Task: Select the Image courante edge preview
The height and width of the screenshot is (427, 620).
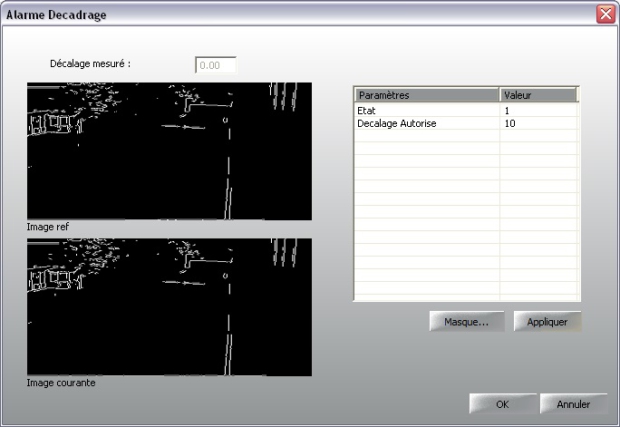Action: pyautogui.click(x=169, y=307)
